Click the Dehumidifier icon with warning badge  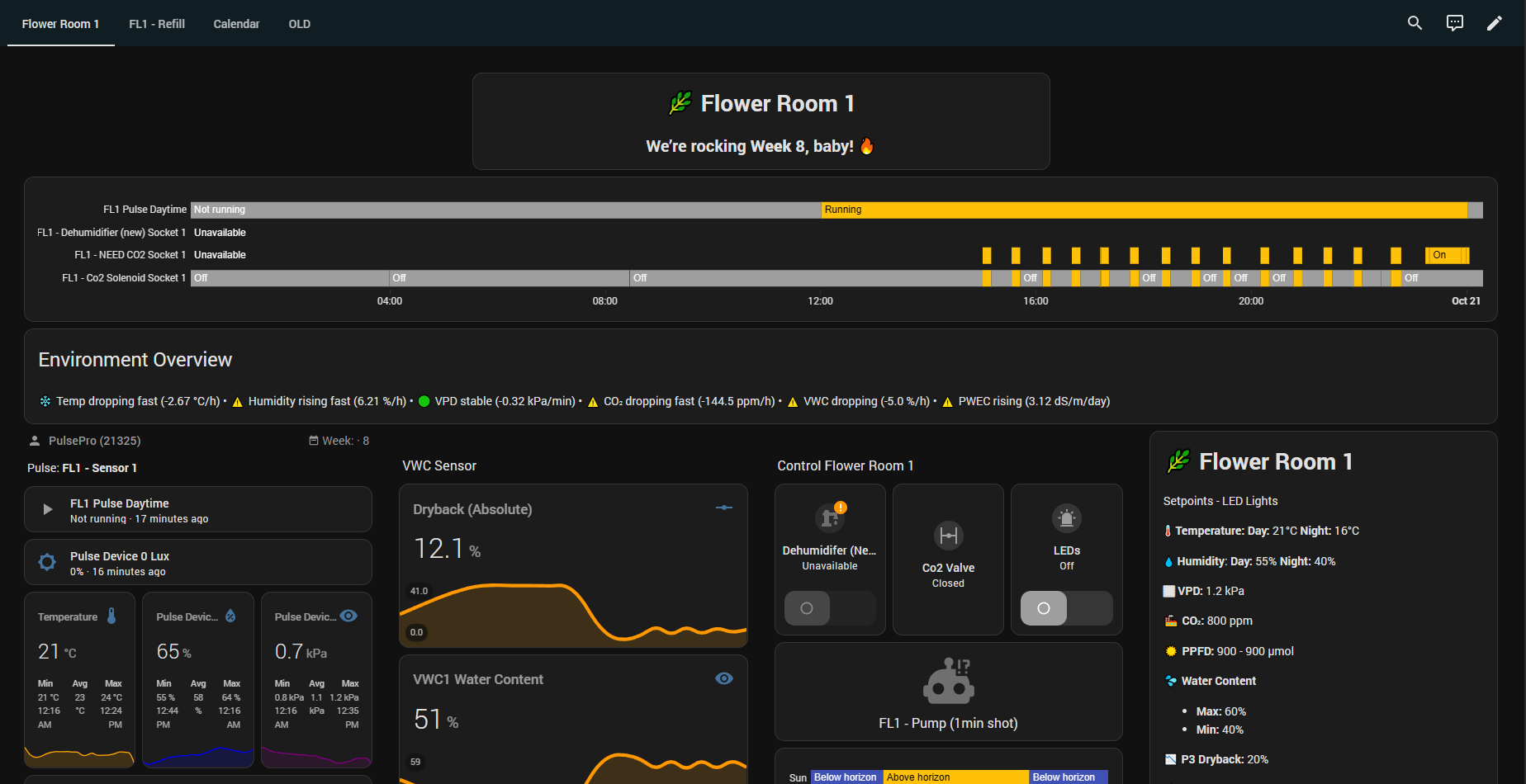830,517
